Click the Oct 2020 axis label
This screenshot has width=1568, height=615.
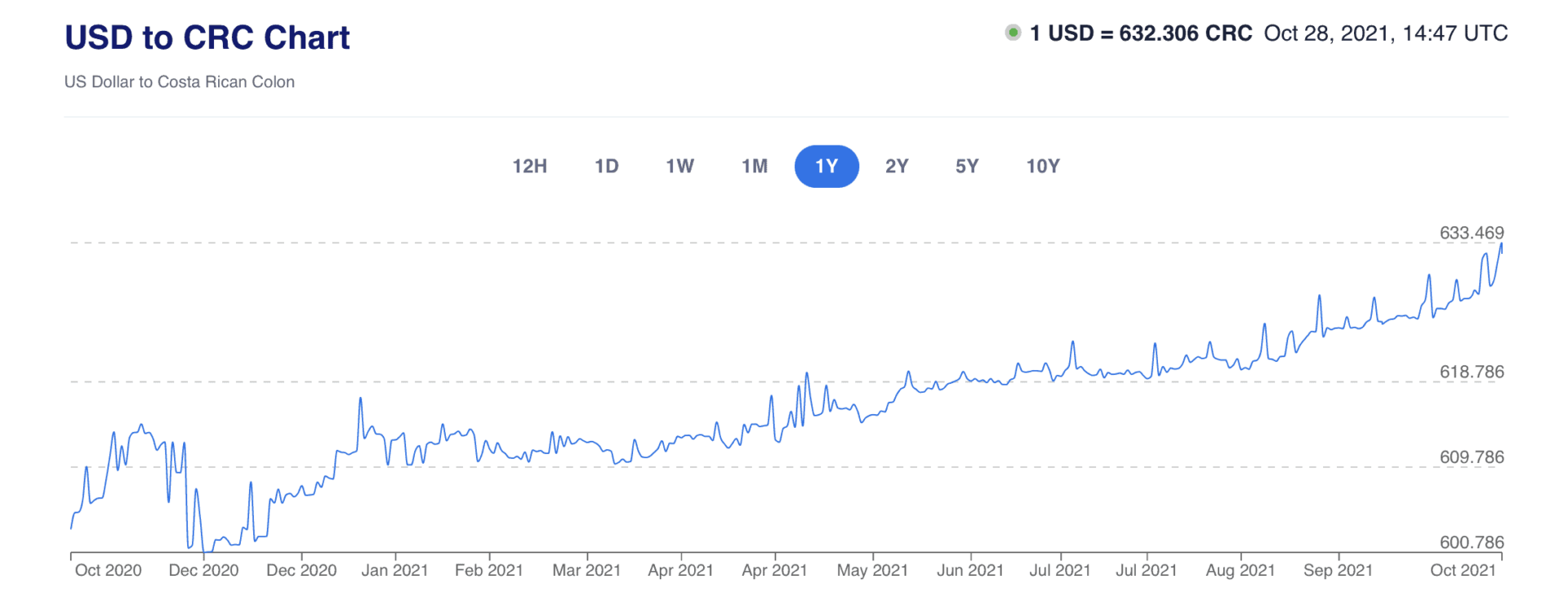pos(107,569)
